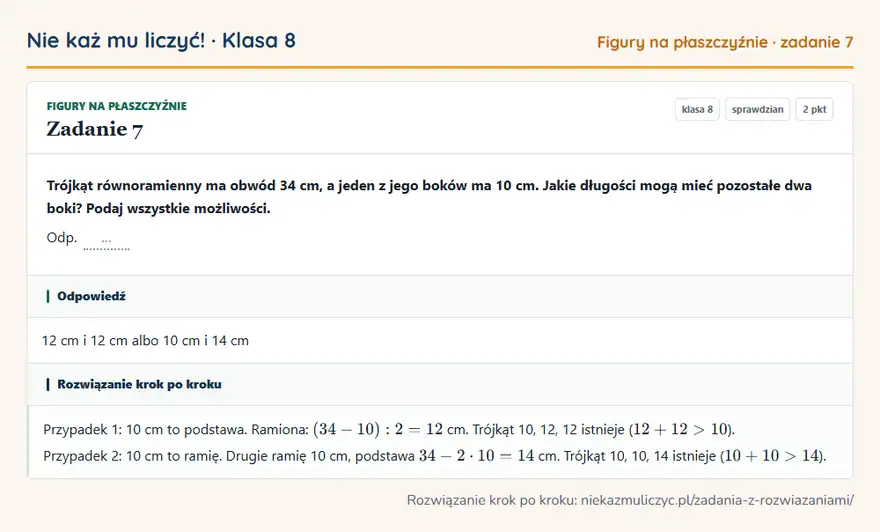Image resolution: width=880 pixels, height=532 pixels.
Task: Click the dotted answer field after 'Odp.'
Action: click(107, 242)
